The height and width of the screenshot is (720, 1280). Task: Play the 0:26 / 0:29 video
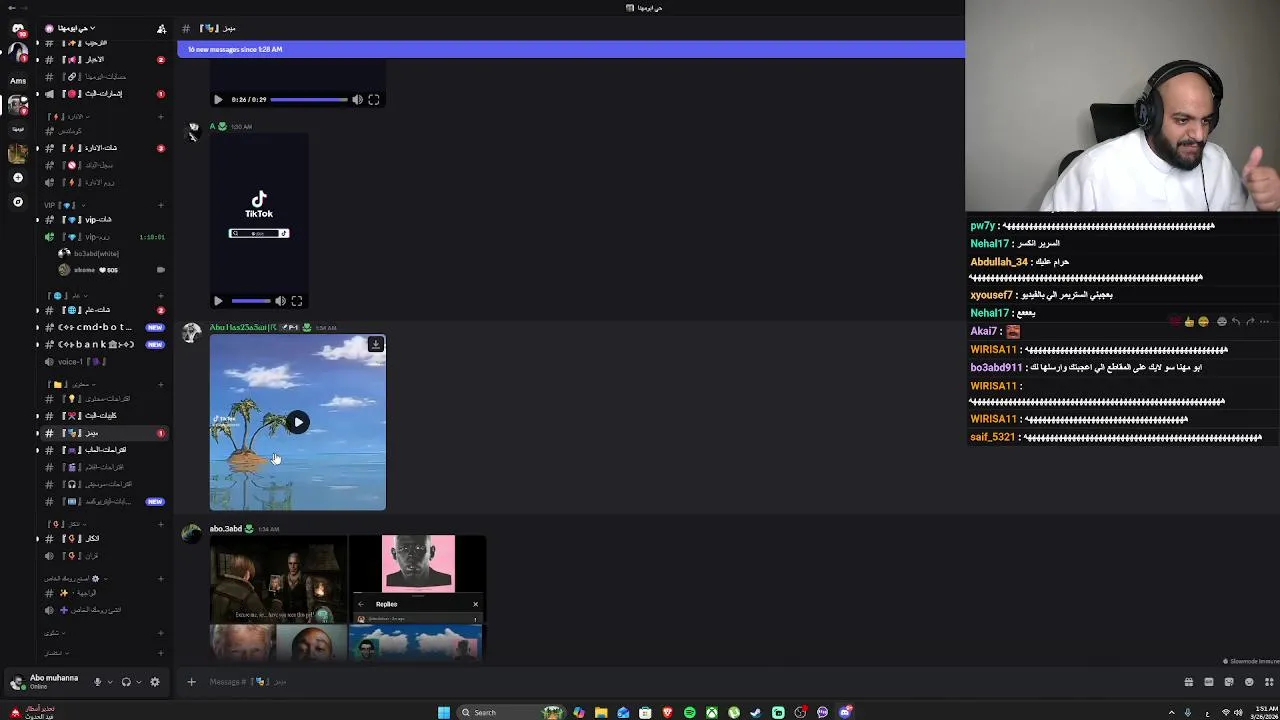(x=218, y=100)
